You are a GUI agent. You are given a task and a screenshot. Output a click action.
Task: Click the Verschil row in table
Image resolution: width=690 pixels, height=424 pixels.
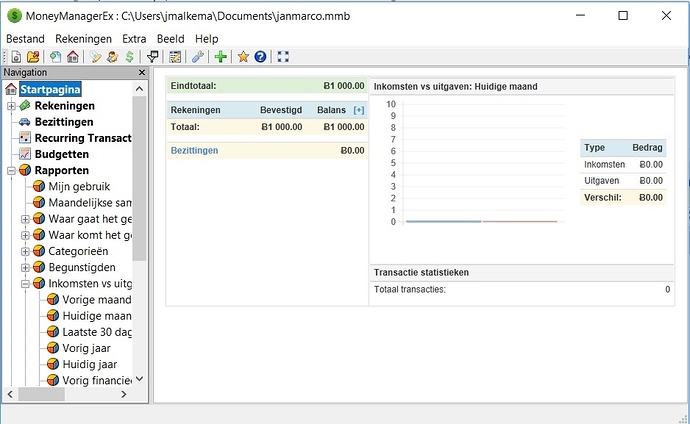pos(623,197)
